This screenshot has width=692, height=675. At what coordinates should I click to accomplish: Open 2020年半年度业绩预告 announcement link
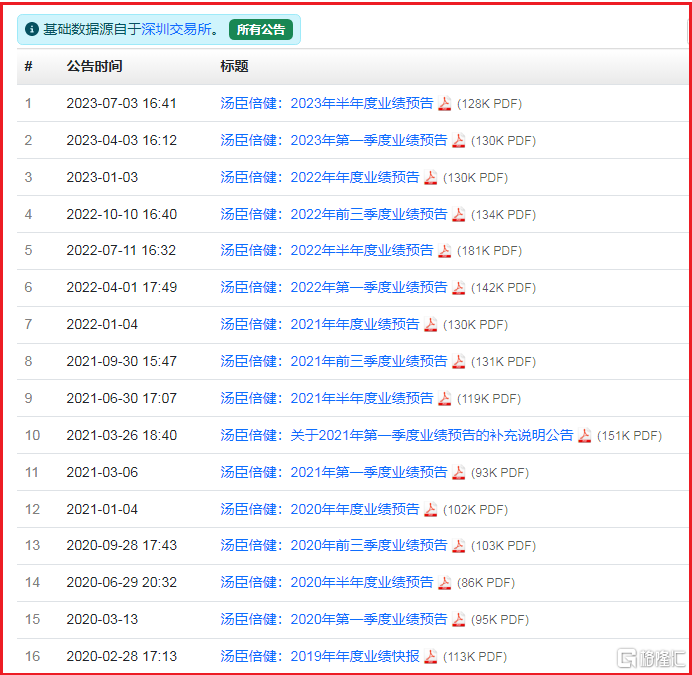coord(327,583)
